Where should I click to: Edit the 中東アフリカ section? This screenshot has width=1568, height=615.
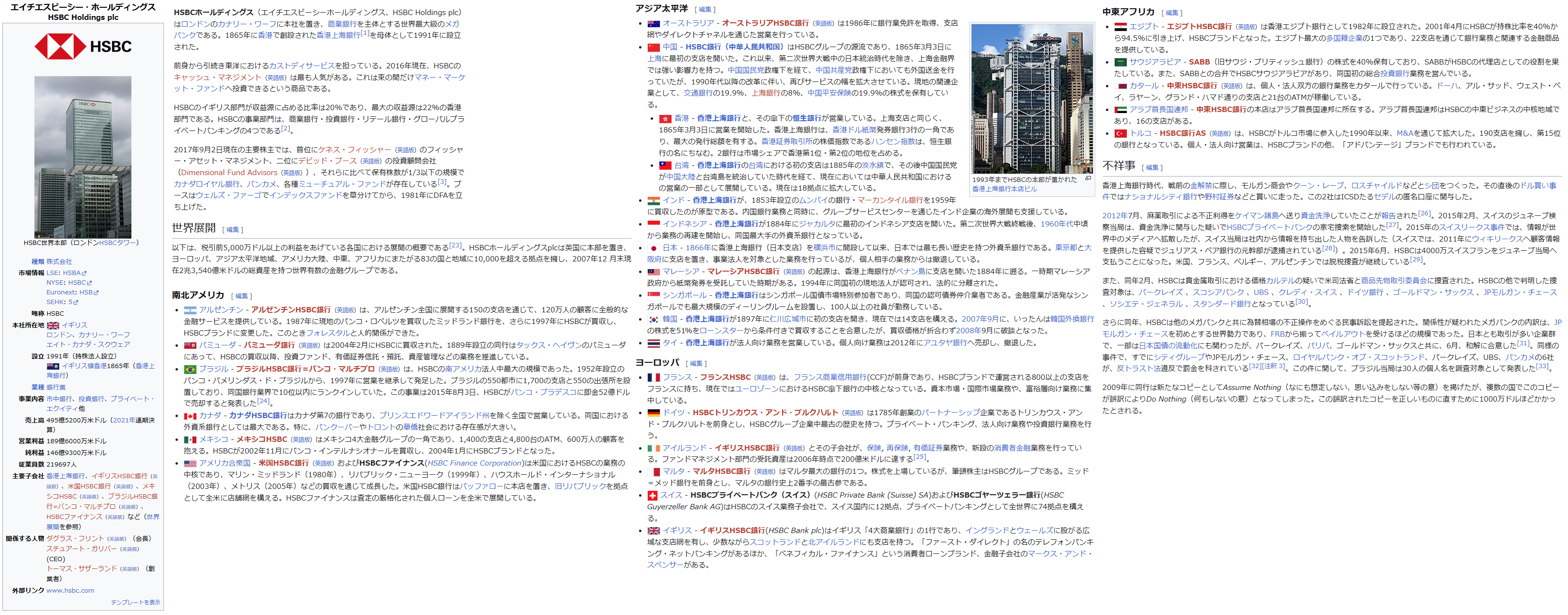pos(1172,13)
